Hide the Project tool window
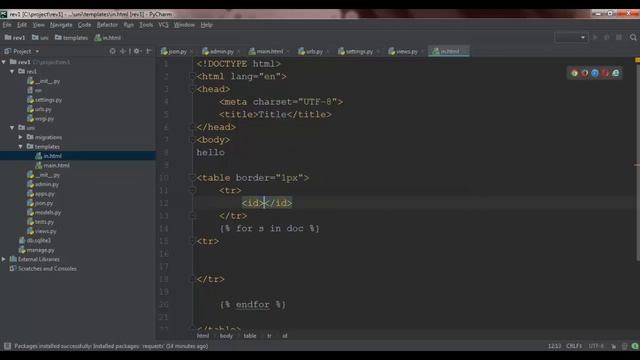The width and height of the screenshot is (640, 360). pyautogui.click(x=149, y=51)
